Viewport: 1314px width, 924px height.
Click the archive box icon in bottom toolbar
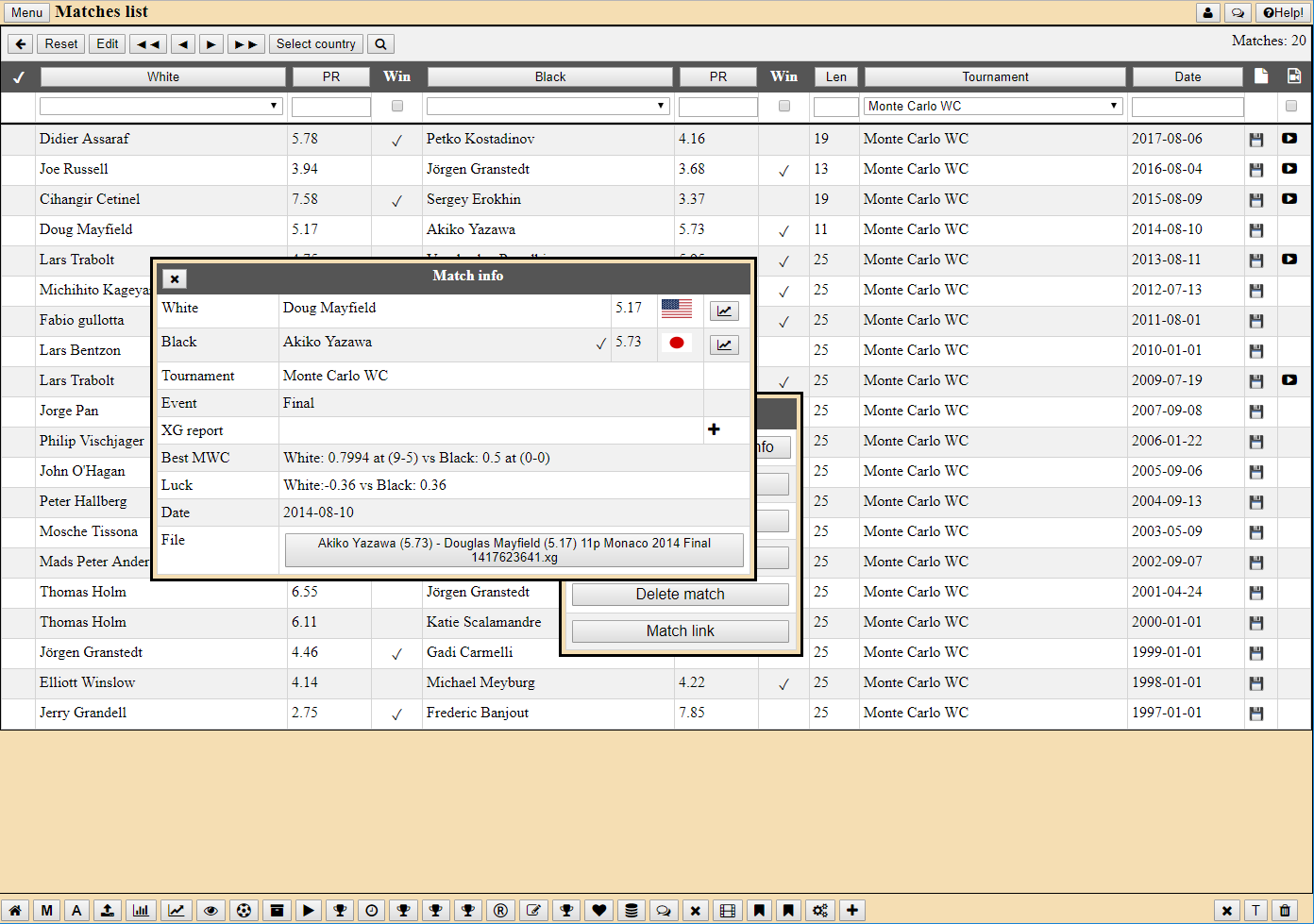[x=277, y=911]
